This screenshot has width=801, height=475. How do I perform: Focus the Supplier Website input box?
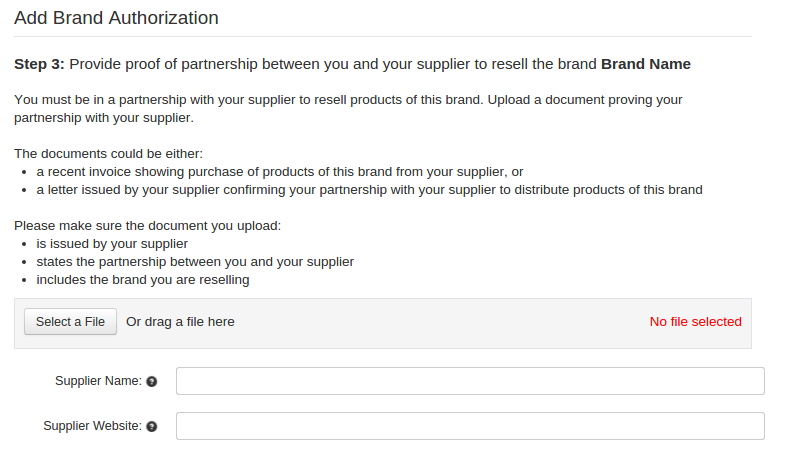tap(470, 426)
